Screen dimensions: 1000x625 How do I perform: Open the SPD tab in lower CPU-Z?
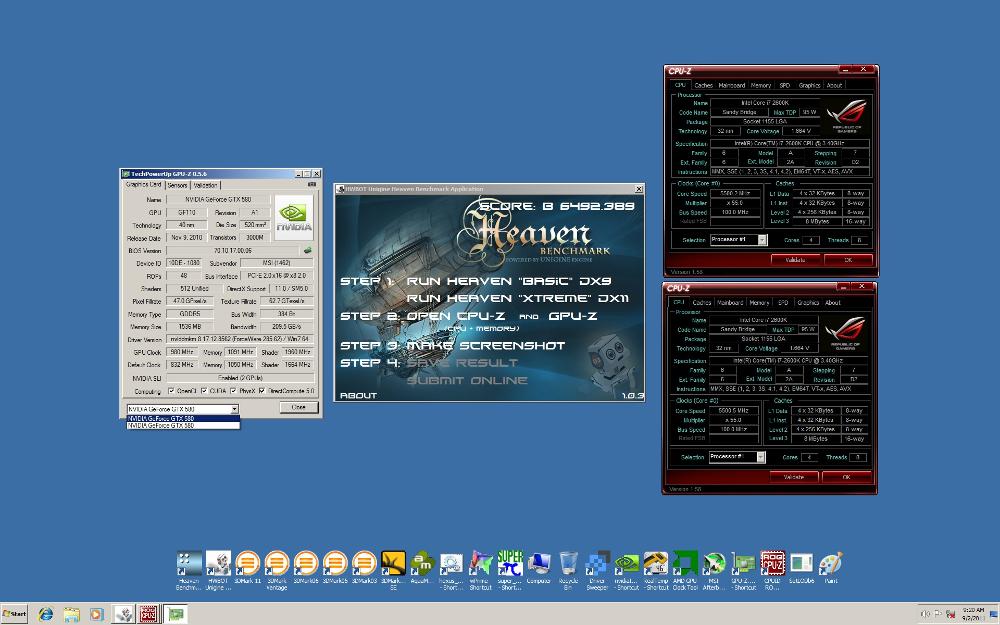pos(783,303)
